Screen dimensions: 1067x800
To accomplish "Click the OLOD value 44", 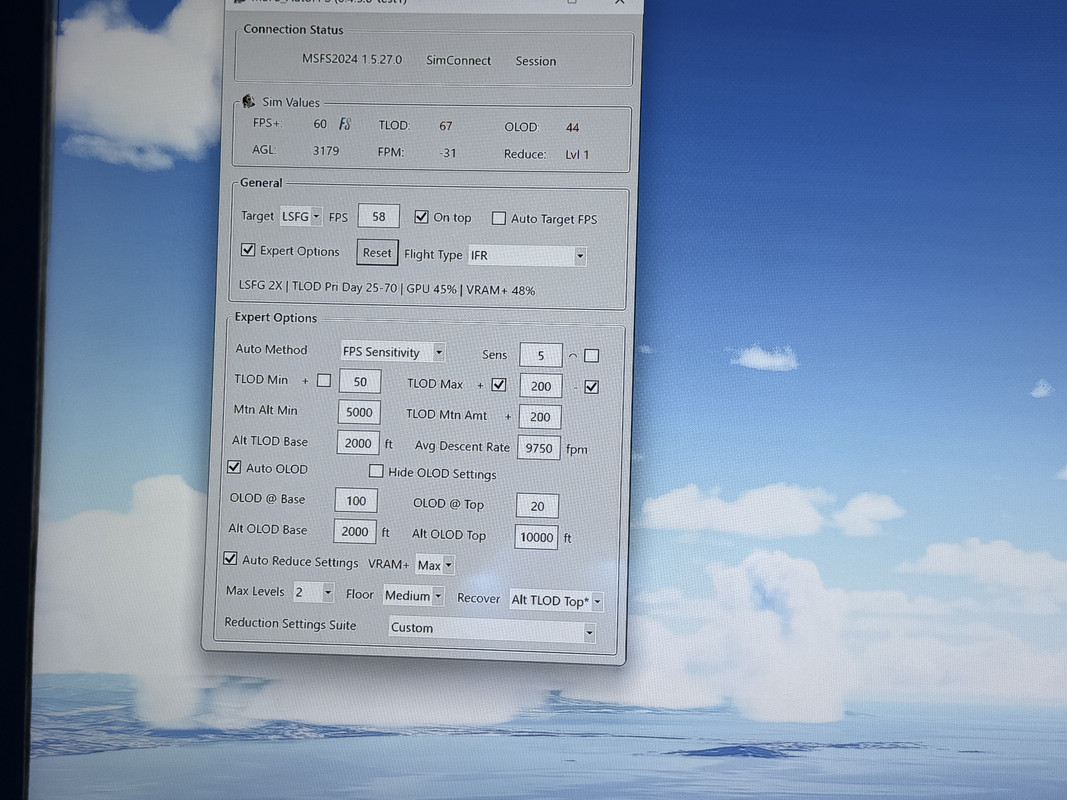I will click(572, 127).
